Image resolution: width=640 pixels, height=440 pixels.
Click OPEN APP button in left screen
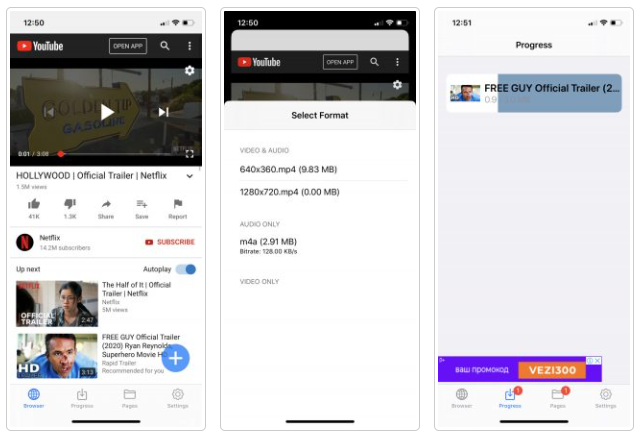coord(128,46)
